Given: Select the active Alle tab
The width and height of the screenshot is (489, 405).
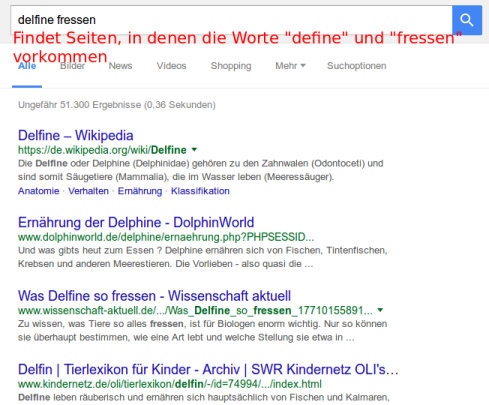Looking at the screenshot, I should [x=27, y=66].
